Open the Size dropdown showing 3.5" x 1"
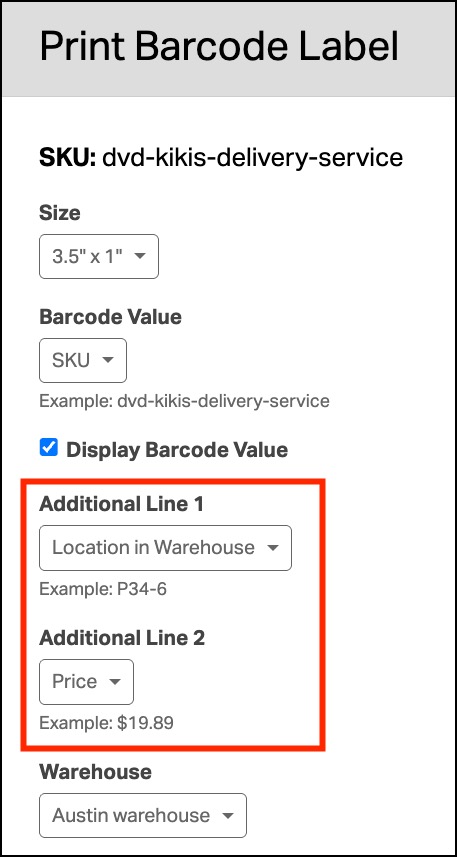 click(x=99, y=256)
